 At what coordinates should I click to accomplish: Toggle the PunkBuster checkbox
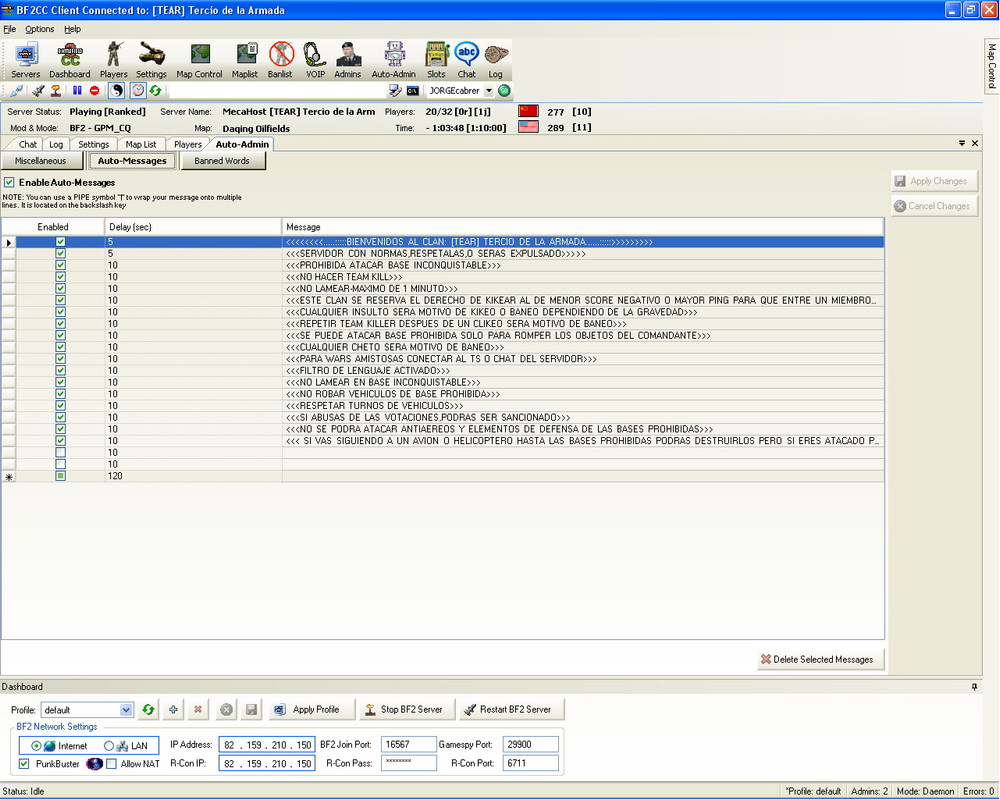point(24,764)
